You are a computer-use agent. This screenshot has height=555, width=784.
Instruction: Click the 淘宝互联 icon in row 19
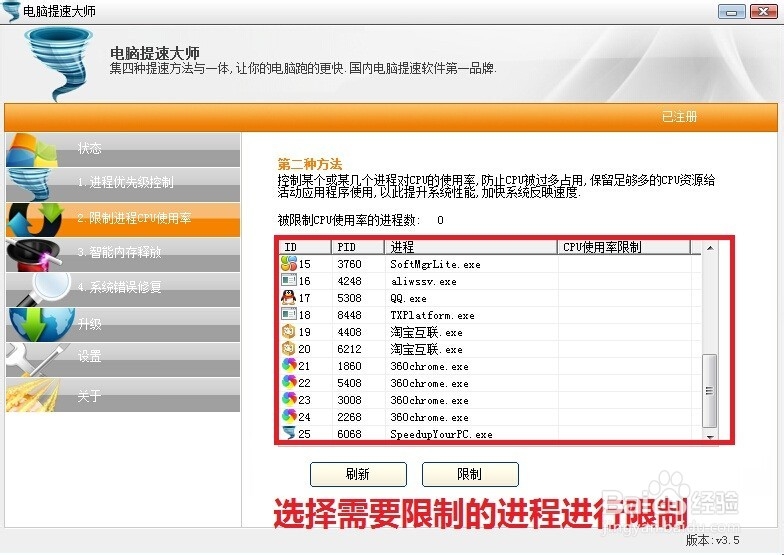click(x=289, y=332)
